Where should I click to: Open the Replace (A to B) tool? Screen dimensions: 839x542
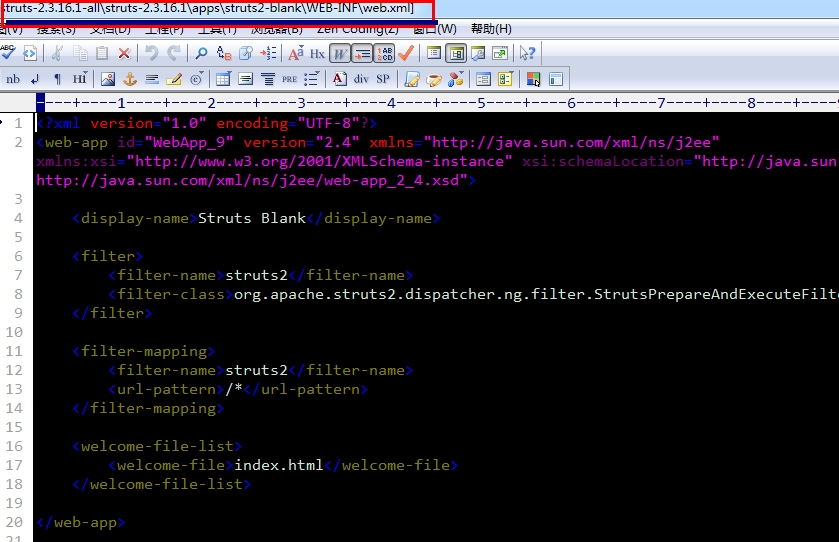[224, 53]
